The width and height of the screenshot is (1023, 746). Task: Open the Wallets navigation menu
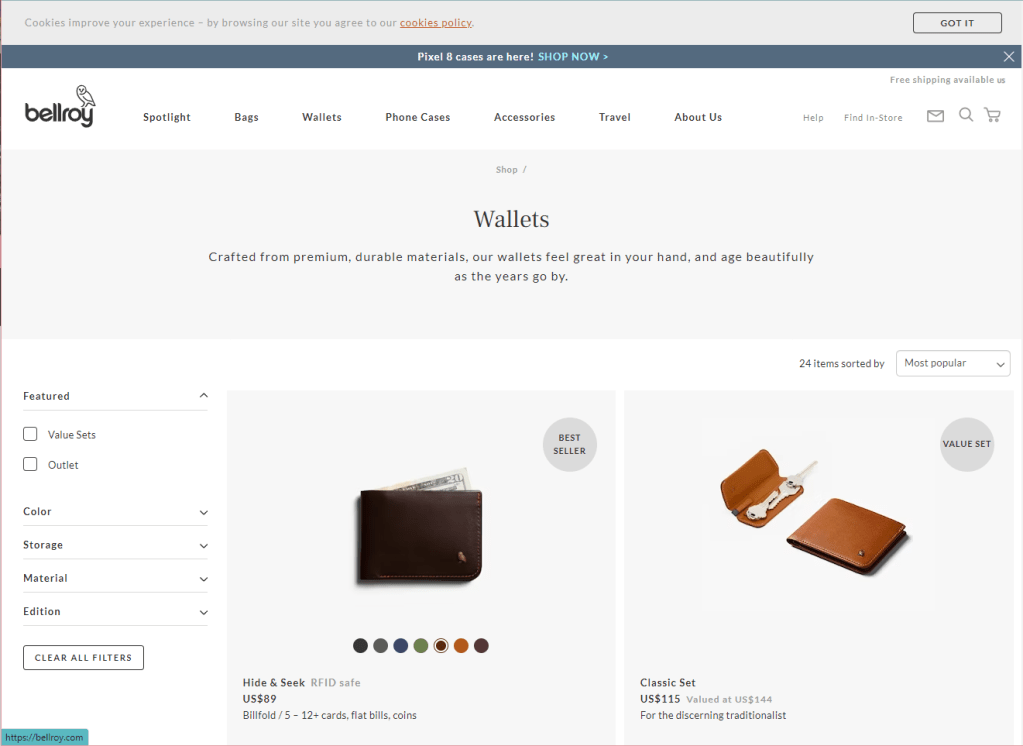point(322,117)
